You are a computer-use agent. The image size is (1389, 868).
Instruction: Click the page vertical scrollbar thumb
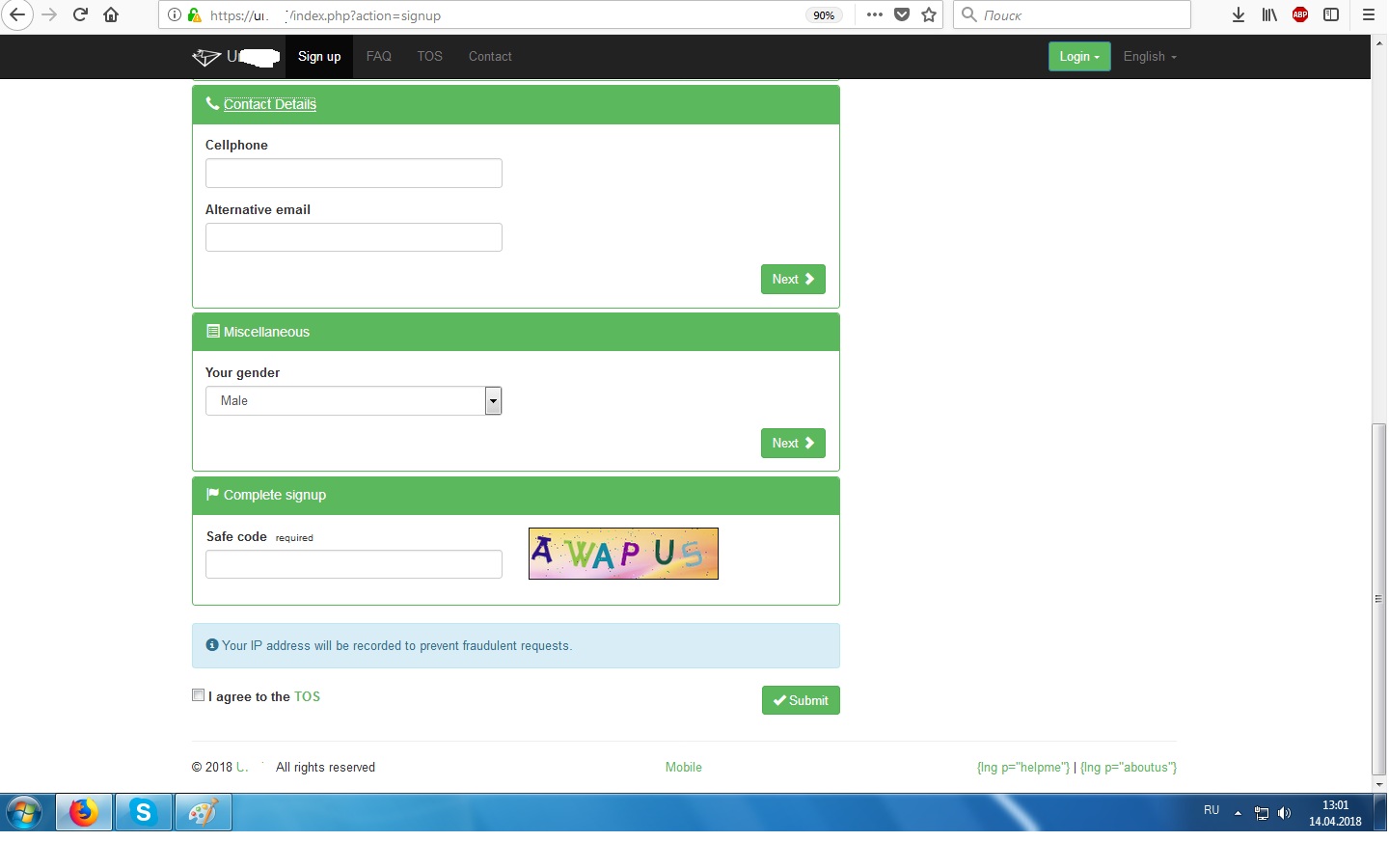pyautogui.click(x=1379, y=599)
